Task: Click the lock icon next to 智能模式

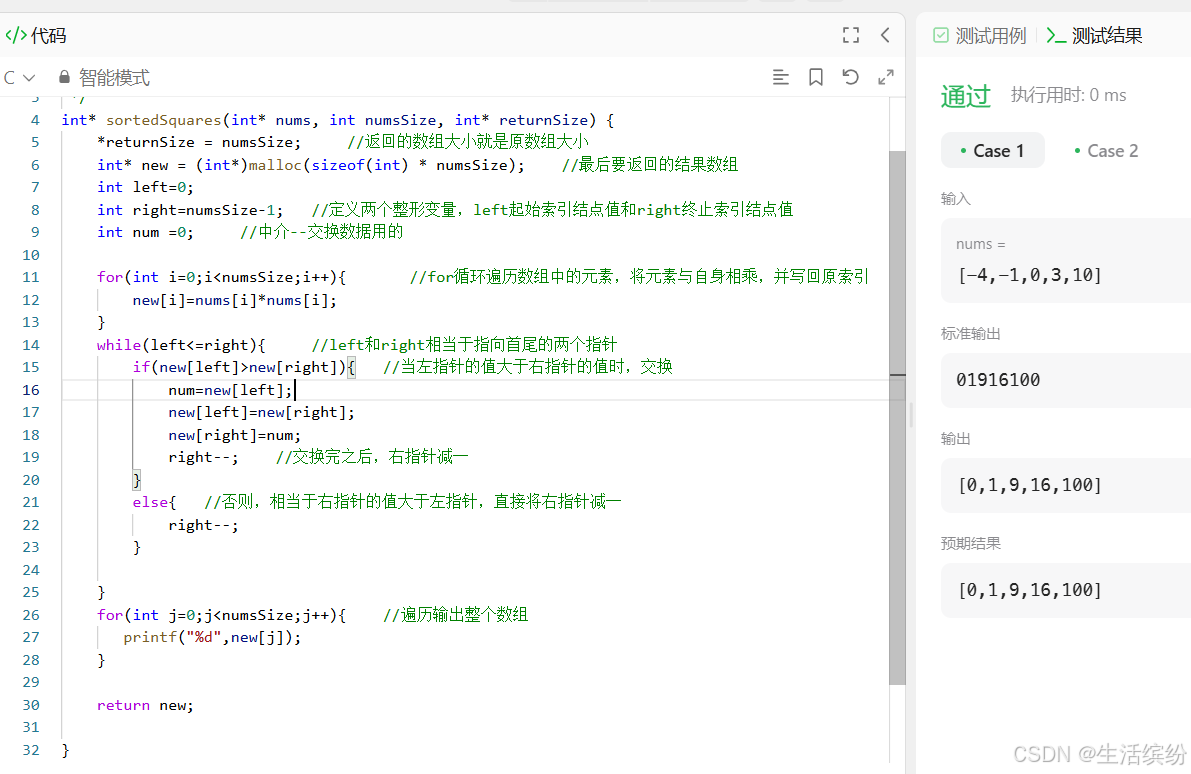Action: tap(62, 77)
